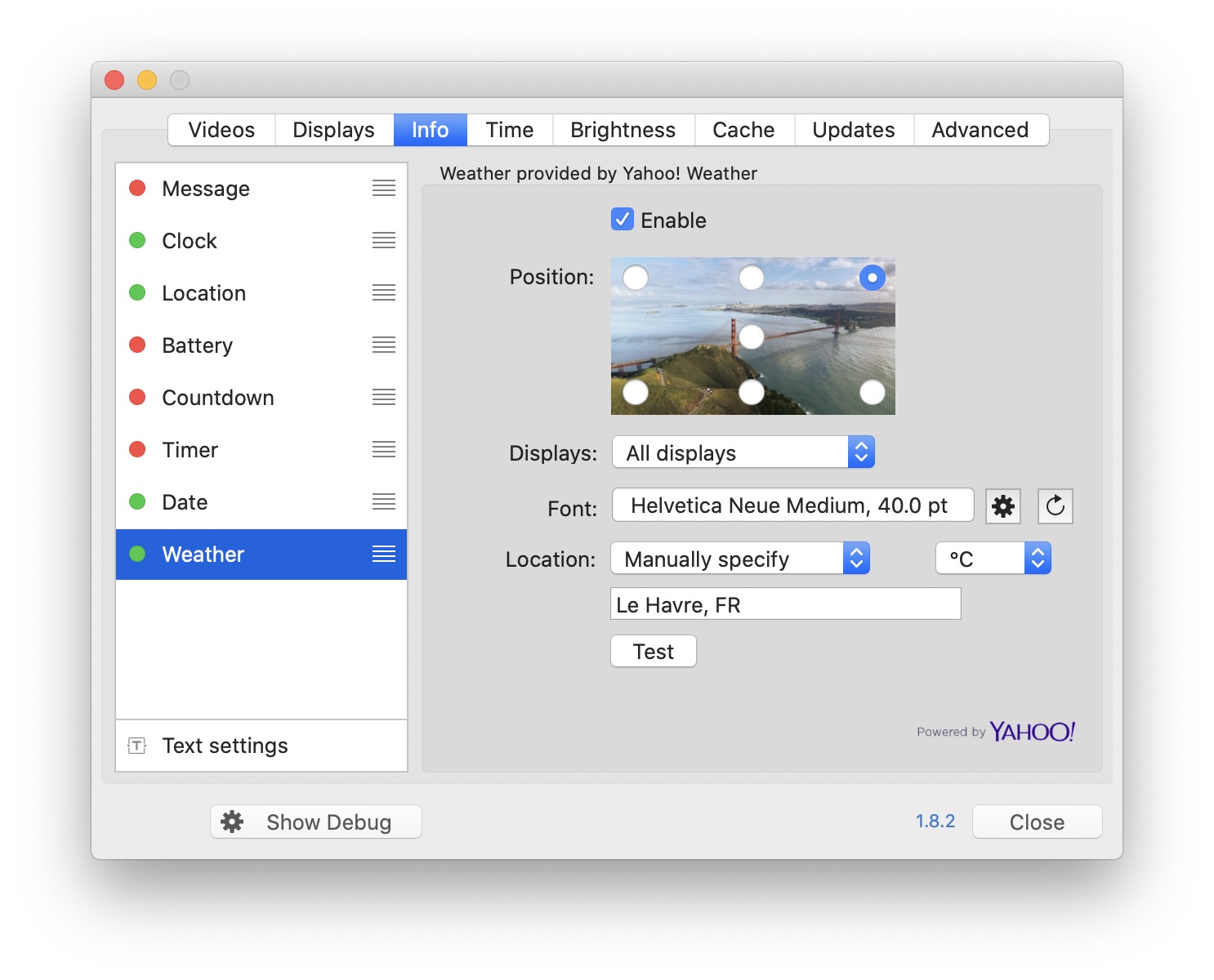Open font settings gear icon

pyautogui.click(x=1003, y=506)
